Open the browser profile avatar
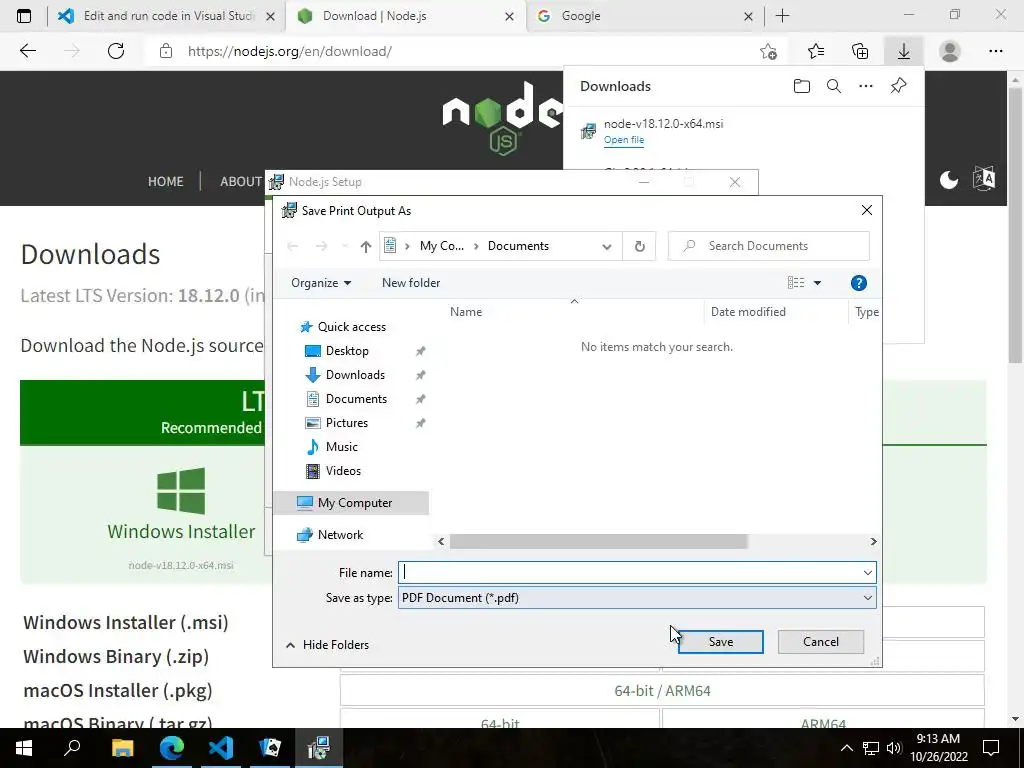 pos(949,51)
